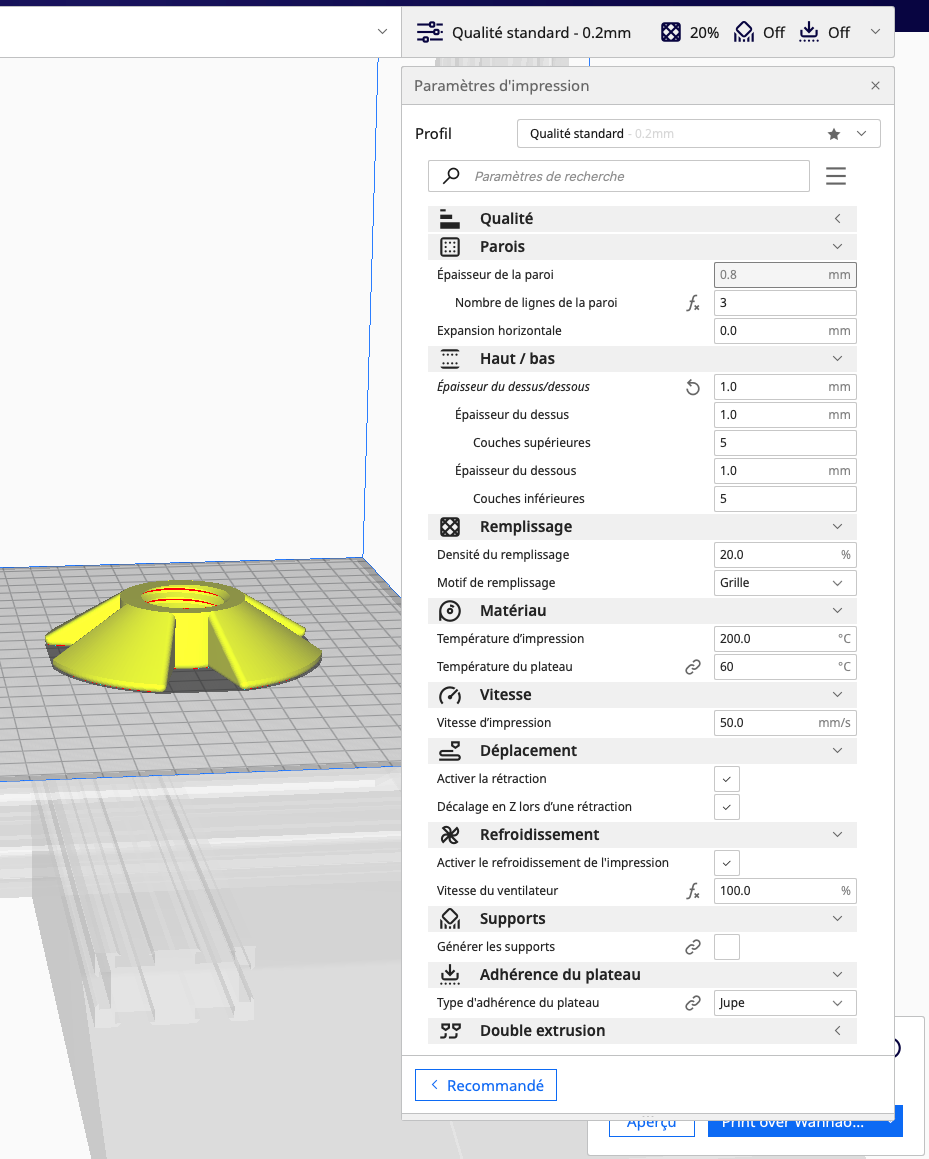
Task: Click the Matériau spool icon
Action: click(x=449, y=611)
